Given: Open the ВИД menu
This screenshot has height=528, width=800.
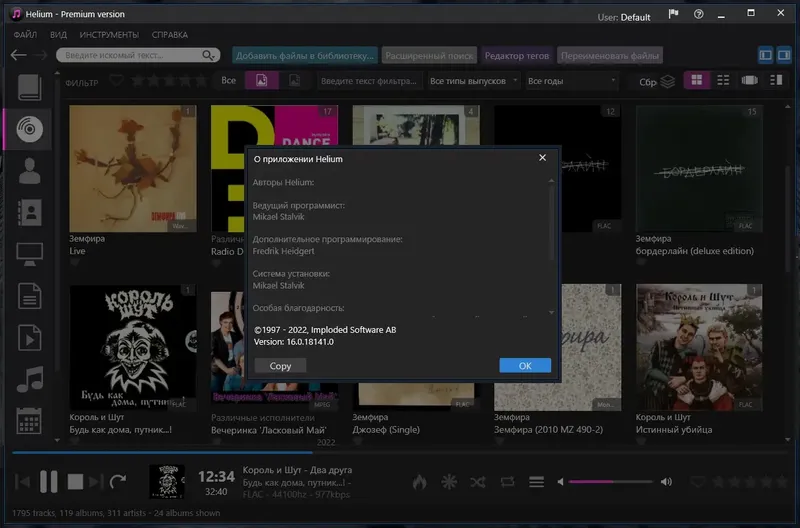Looking at the screenshot, I should pos(58,35).
